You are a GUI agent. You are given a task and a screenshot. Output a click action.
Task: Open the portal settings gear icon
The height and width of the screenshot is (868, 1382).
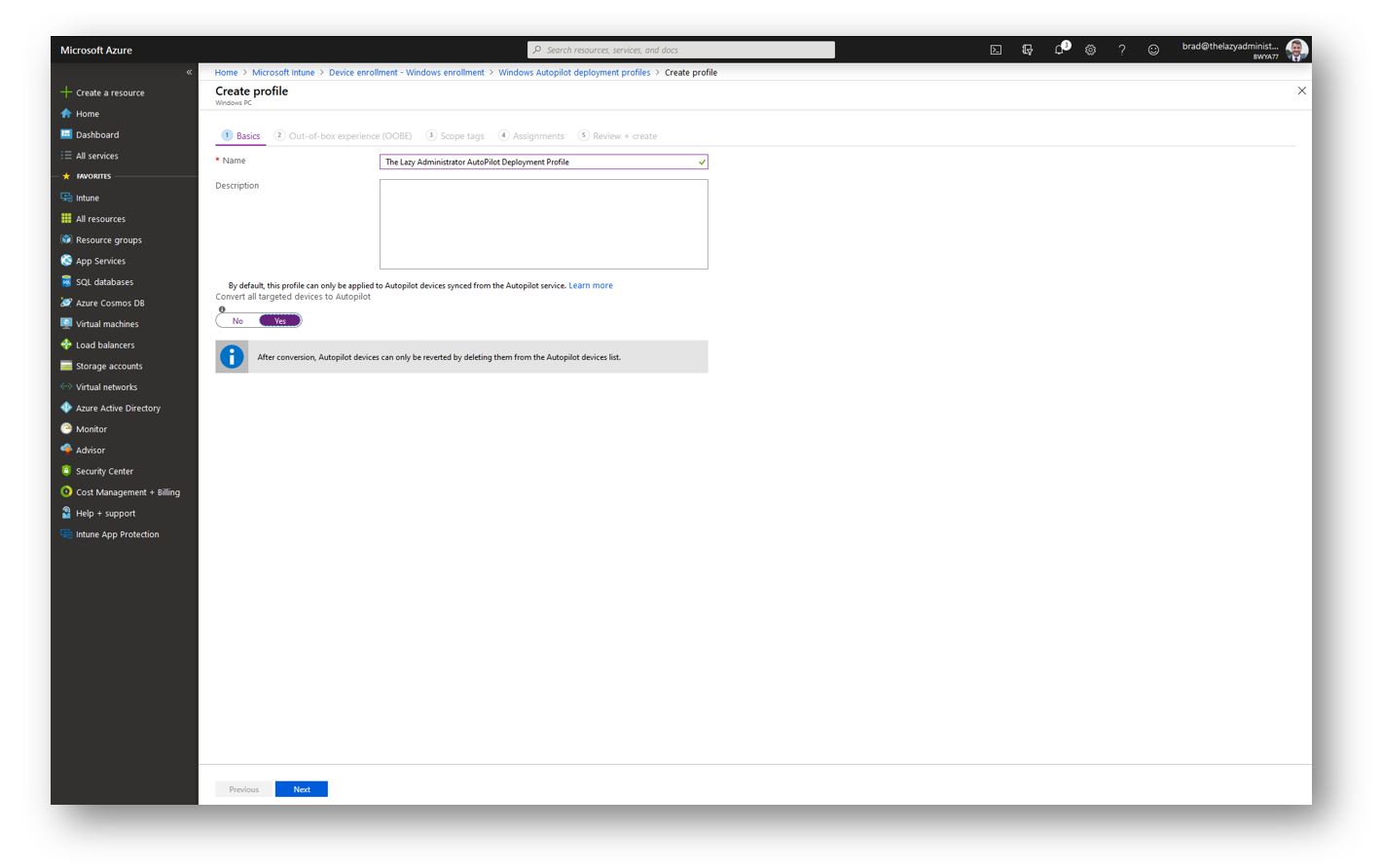pos(1091,50)
